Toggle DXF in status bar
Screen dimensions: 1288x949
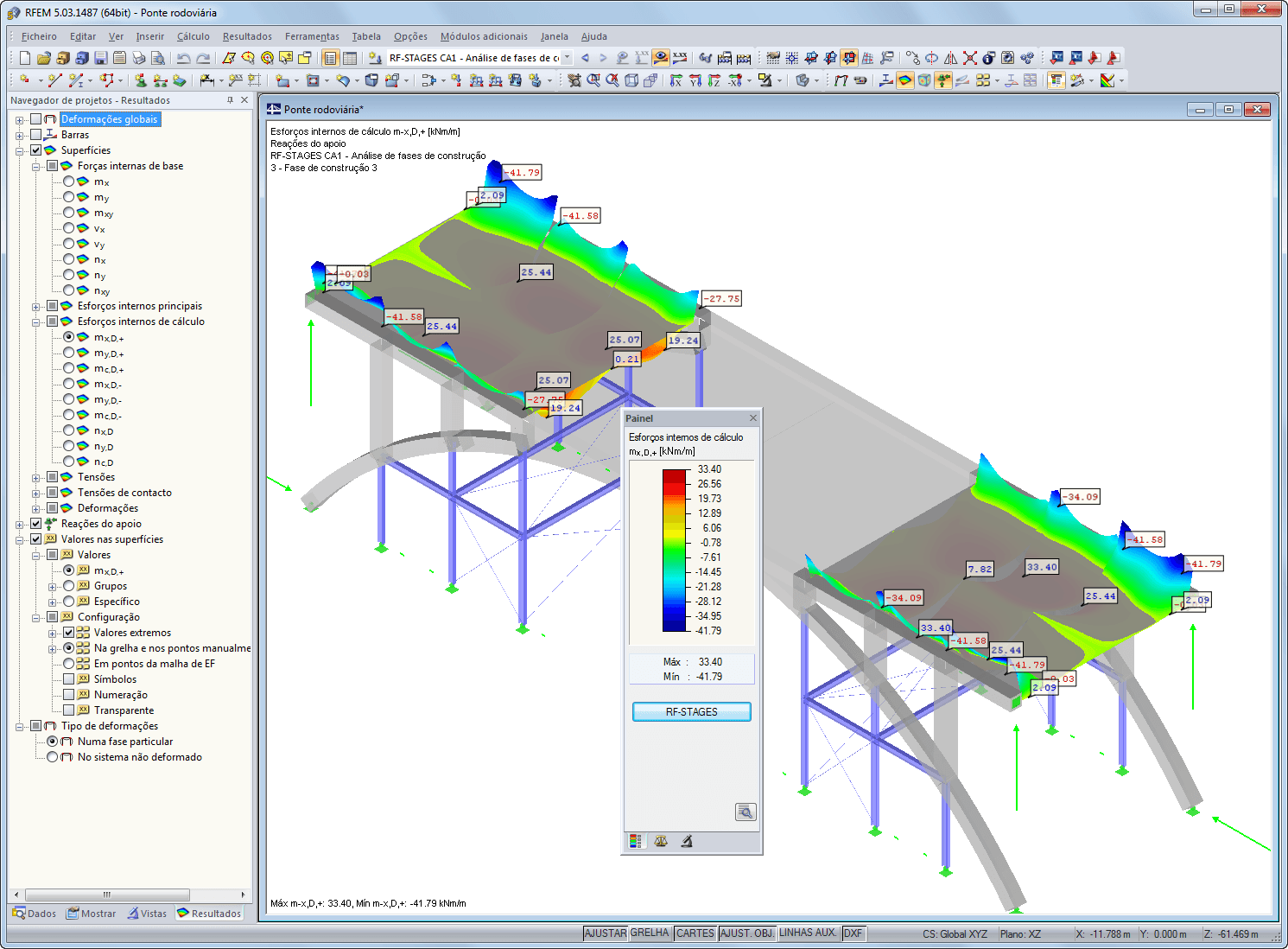853,933
